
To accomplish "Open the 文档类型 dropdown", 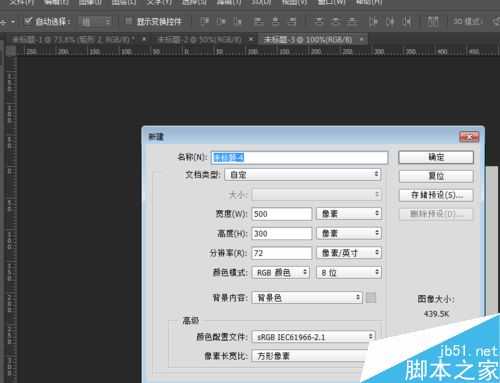I will [x=303, y=174].
